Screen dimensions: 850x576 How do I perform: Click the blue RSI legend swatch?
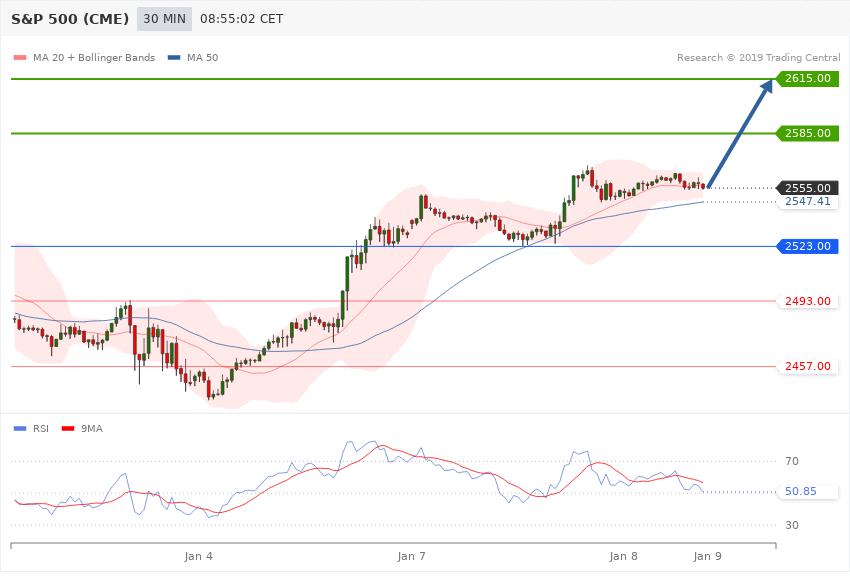pos(20,429)
